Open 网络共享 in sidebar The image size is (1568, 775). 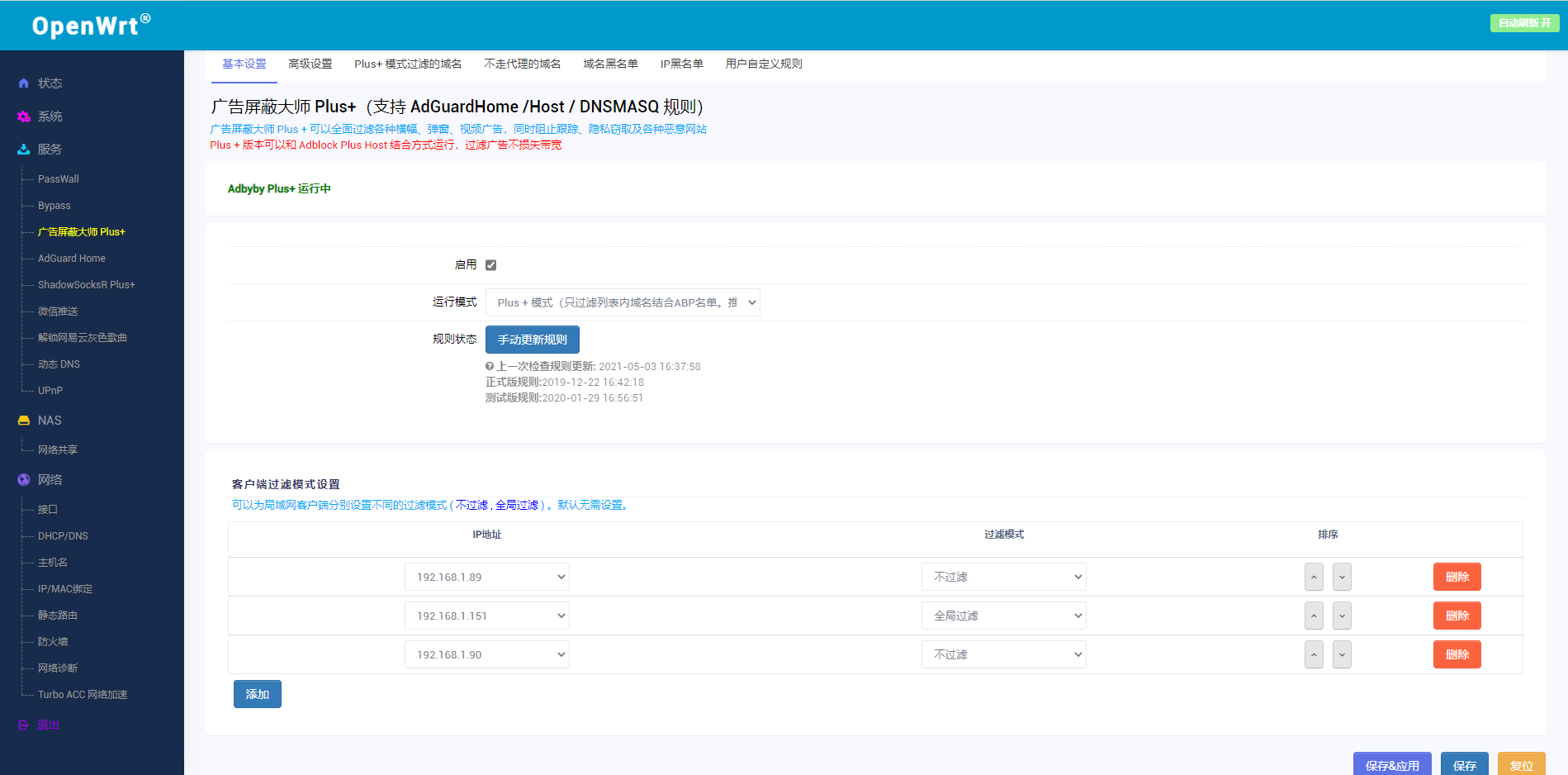pos(58,450)
